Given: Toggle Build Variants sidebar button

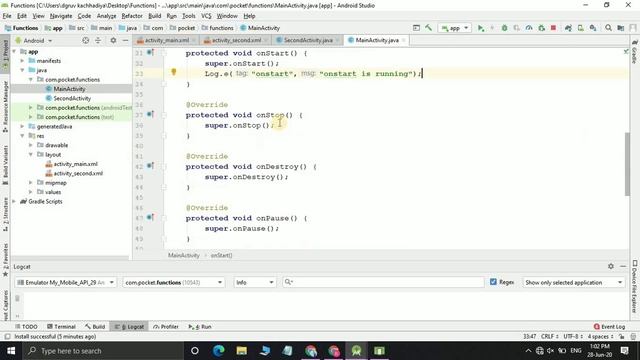Looking at the screenshot, I should 5,165.
